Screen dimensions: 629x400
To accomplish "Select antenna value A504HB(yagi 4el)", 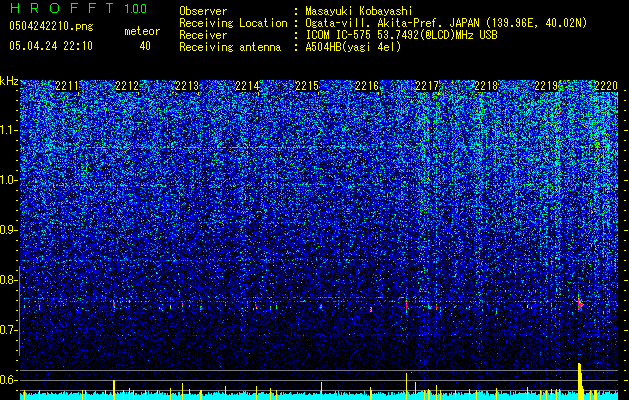I will pos(353,47).
